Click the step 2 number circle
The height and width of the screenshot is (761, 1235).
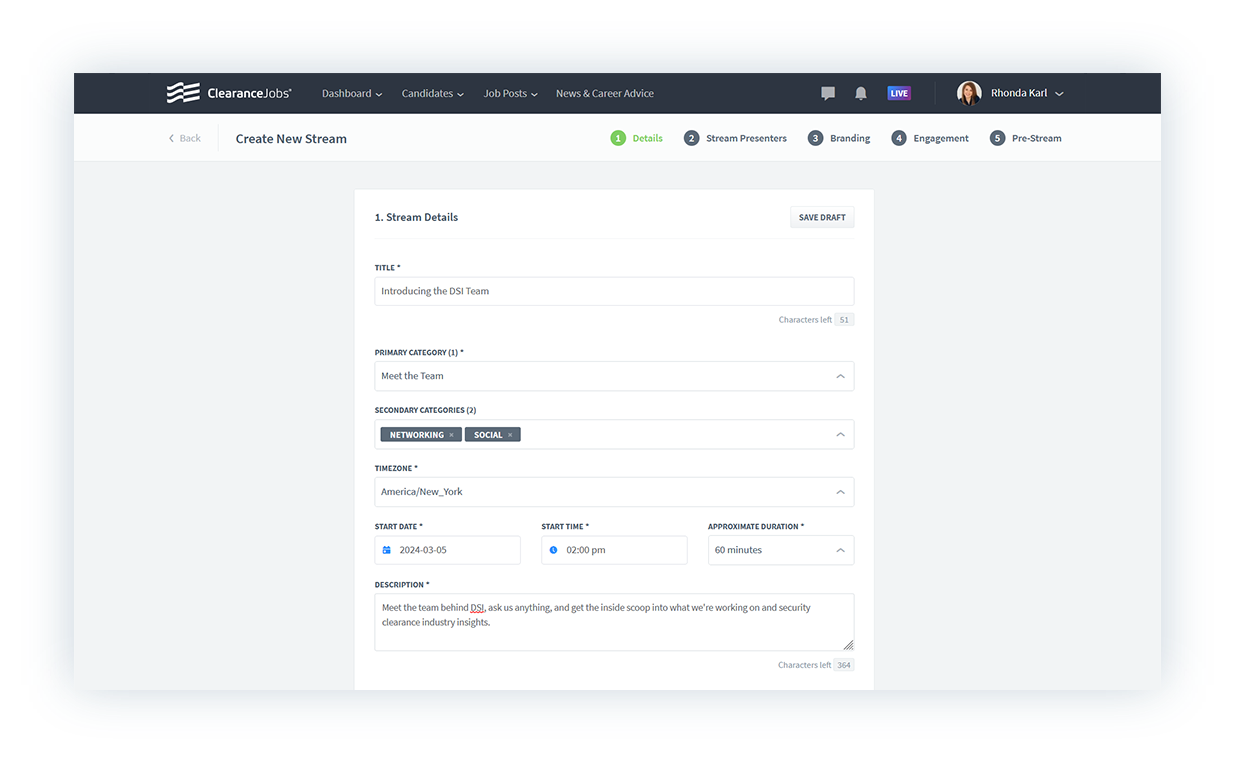pos(691,138)
